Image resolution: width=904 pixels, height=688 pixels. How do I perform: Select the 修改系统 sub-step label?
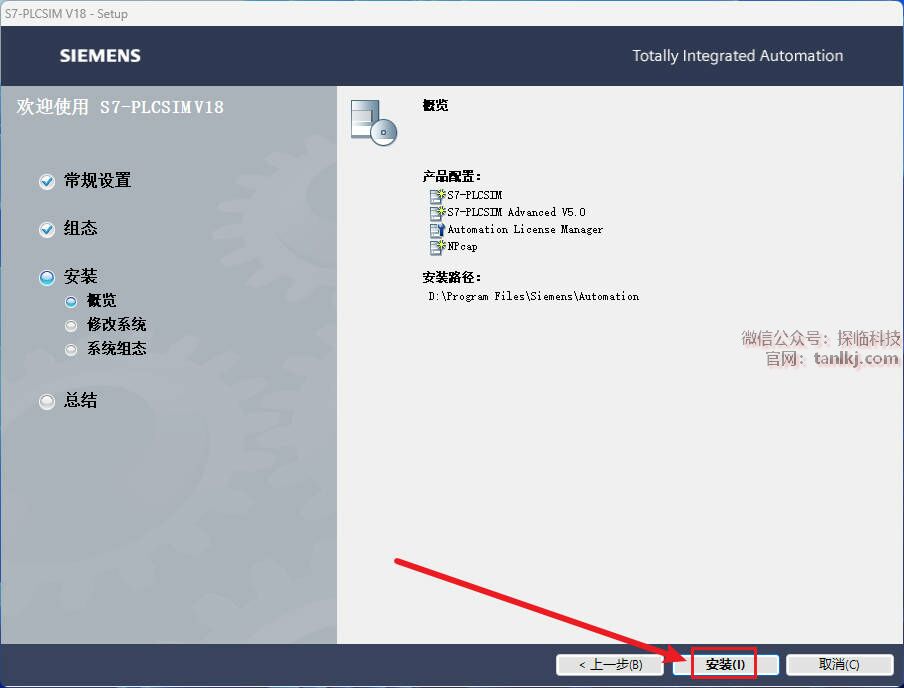116,325
